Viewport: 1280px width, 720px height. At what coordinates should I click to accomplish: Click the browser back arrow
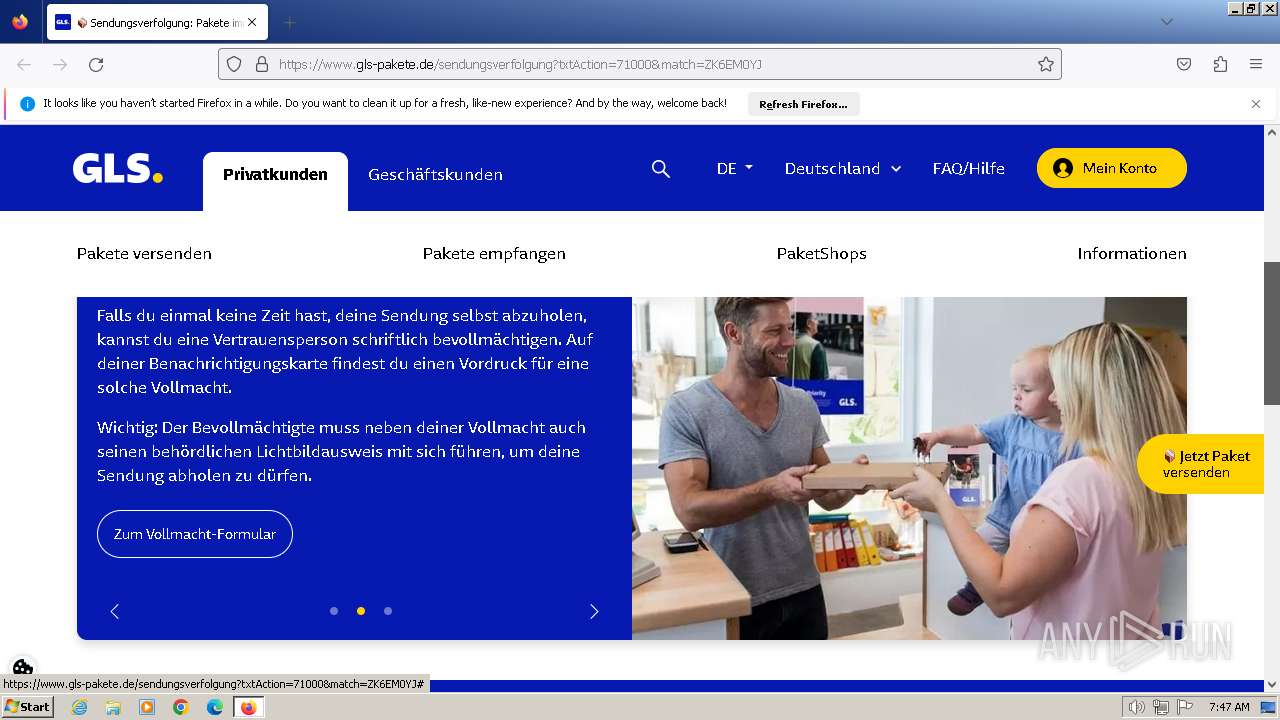point(24,64)
